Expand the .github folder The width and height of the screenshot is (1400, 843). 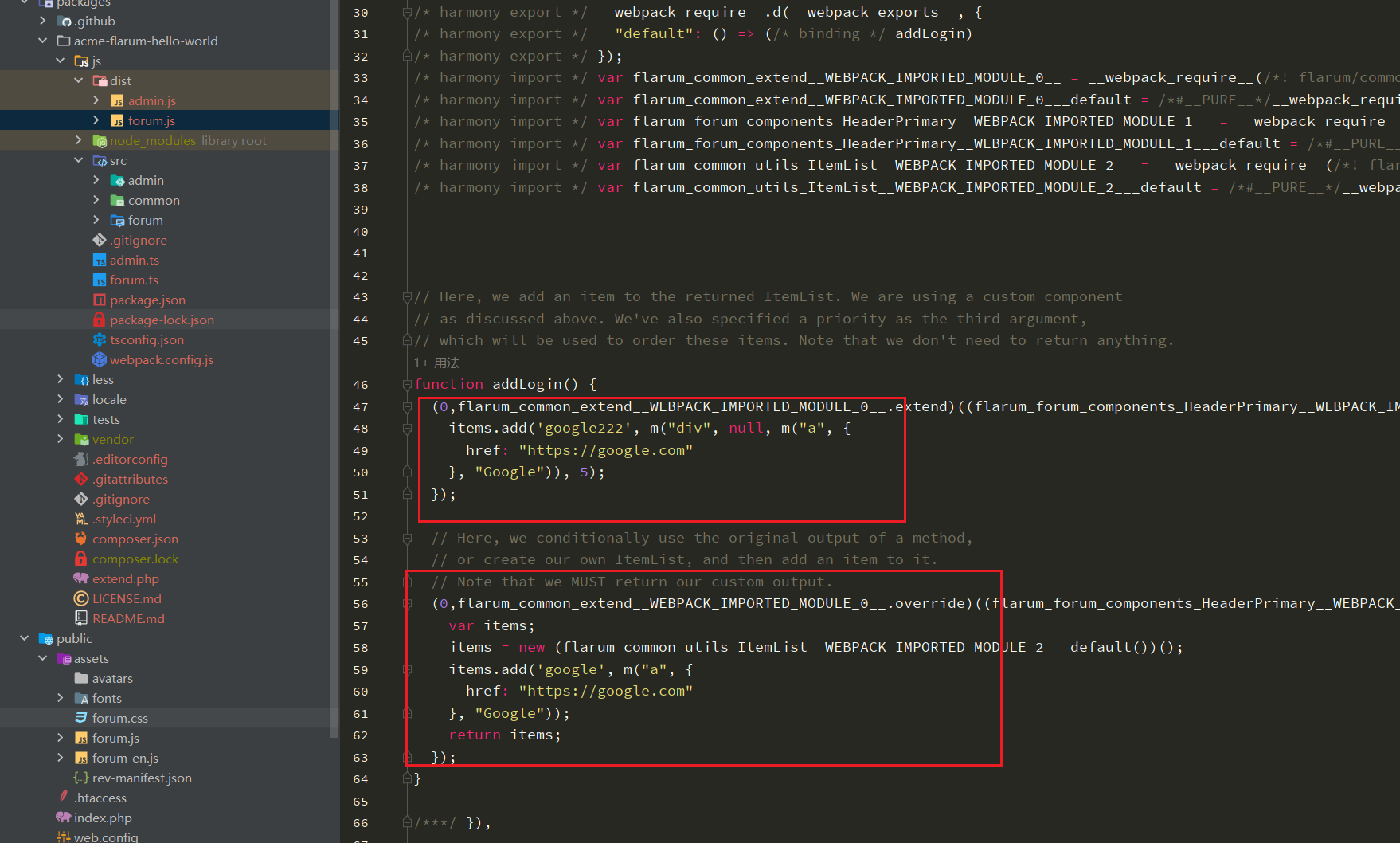point(42,21)
